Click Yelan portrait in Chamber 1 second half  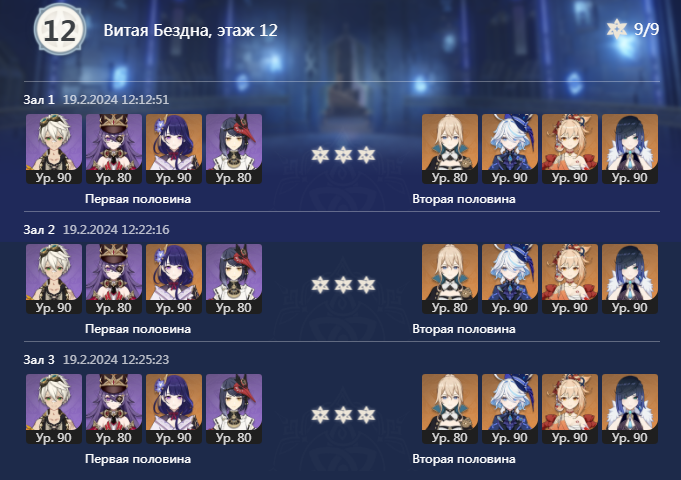(630, 149)
